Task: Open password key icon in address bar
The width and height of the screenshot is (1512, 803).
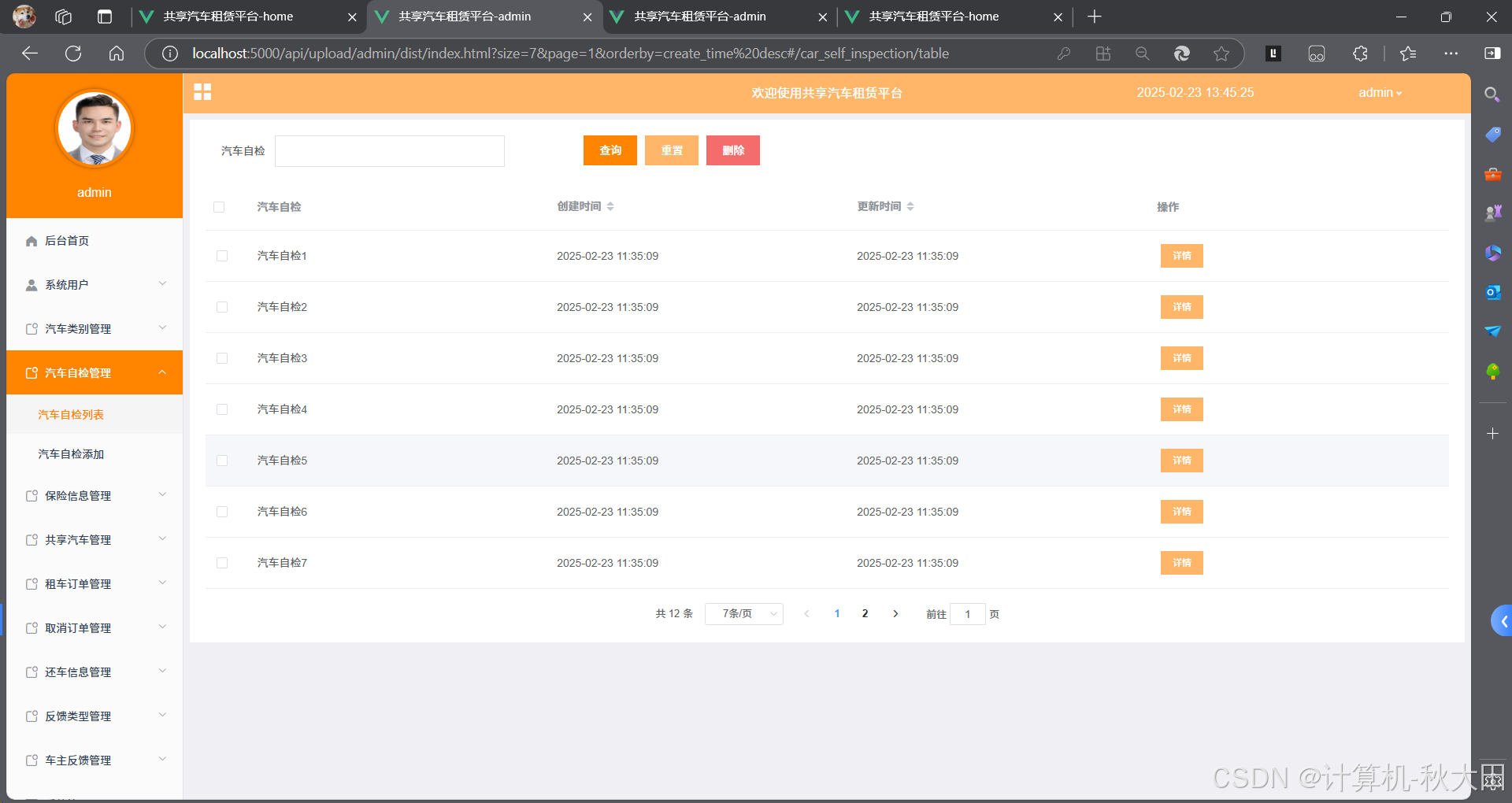Action: tap(1064, 54)
